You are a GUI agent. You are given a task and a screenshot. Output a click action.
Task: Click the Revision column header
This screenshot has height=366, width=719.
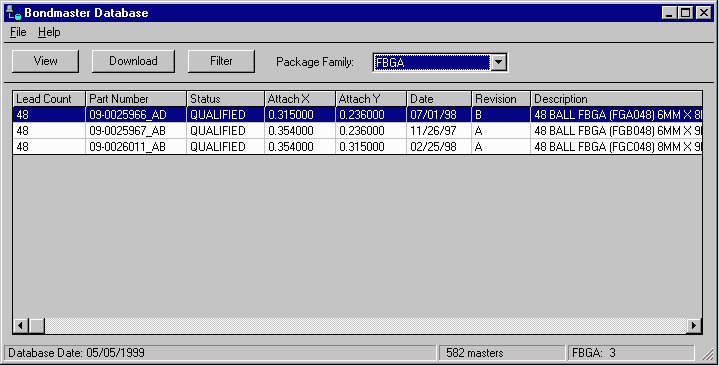coord(501,99)
